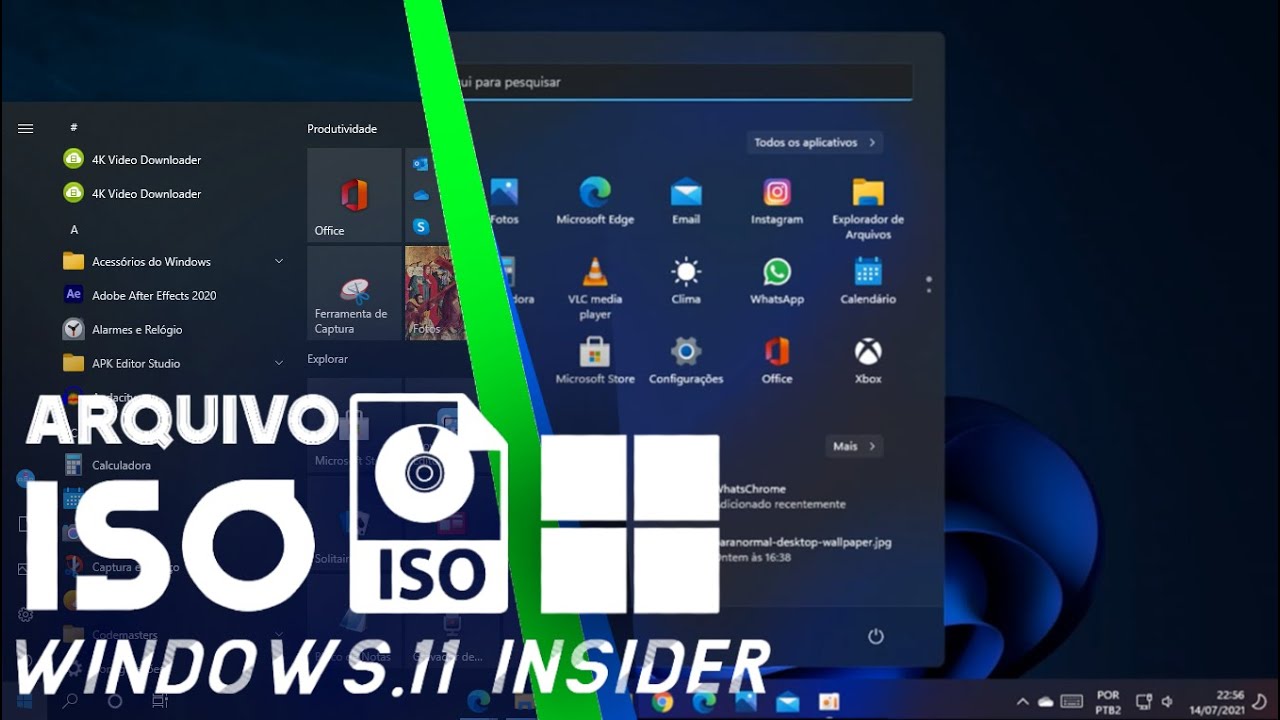Click the '#' letter header
Image resolution: width=1280 pixels, height=720 pixels.
click(x=74, y=128)
